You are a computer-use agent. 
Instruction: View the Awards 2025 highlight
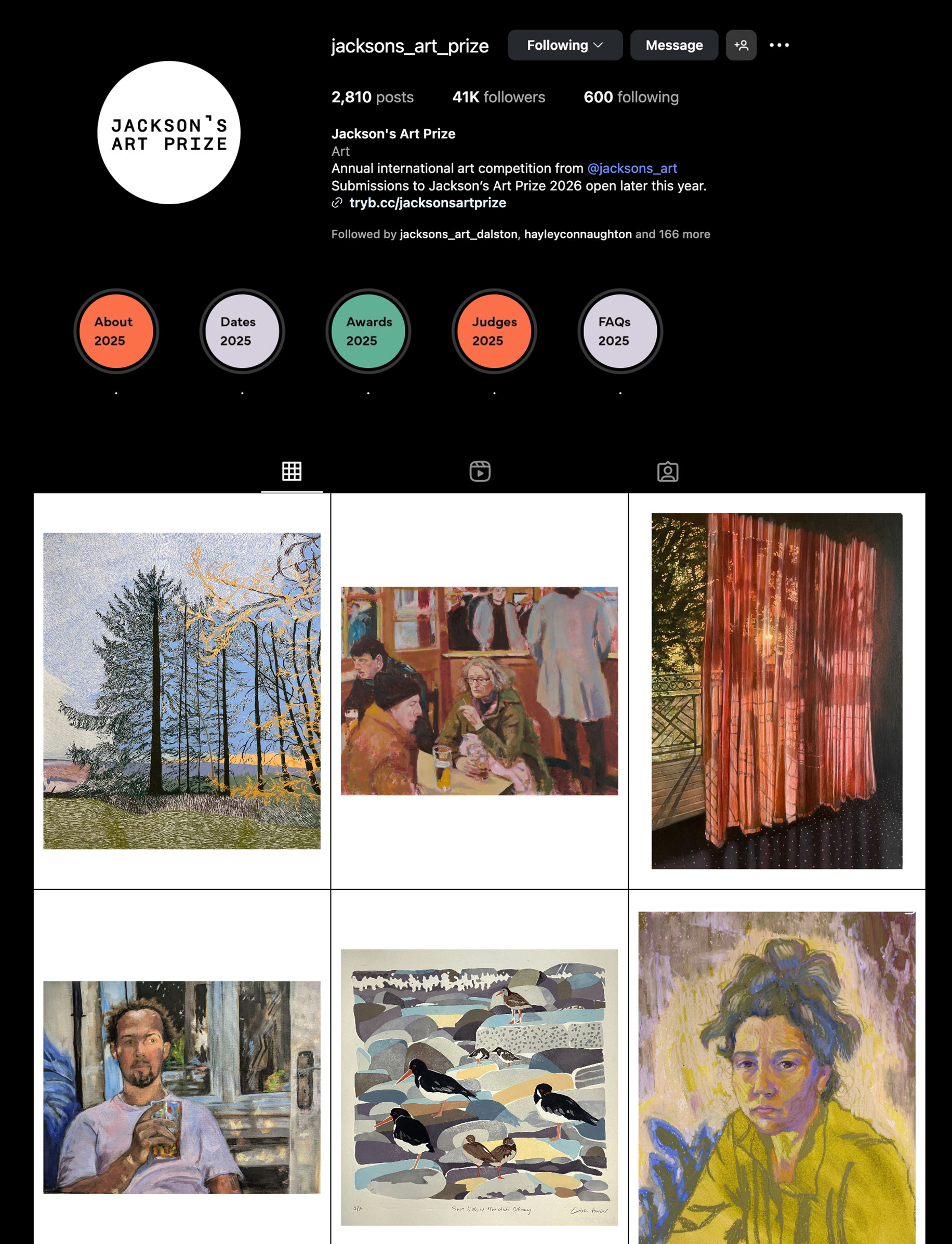click(368, 332)
